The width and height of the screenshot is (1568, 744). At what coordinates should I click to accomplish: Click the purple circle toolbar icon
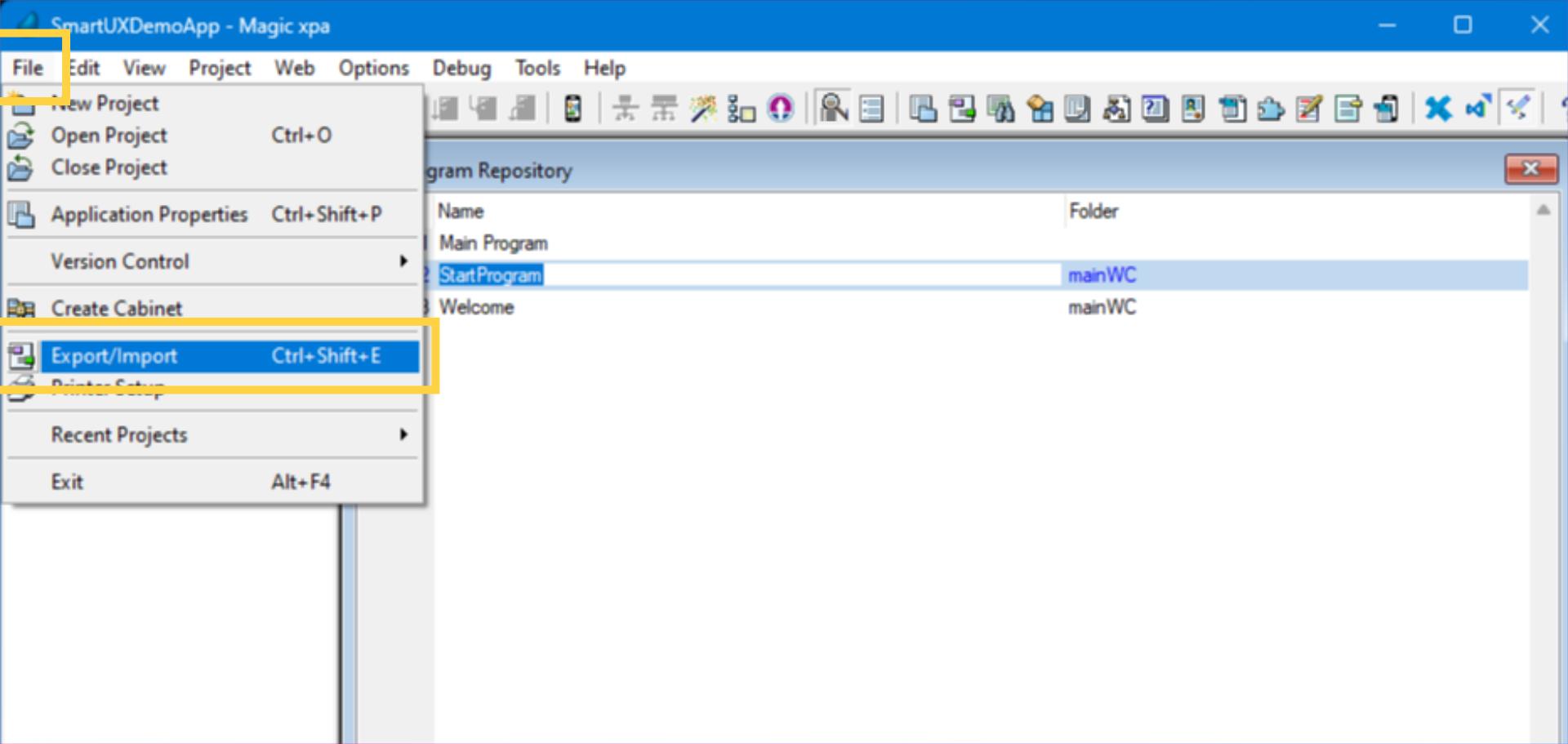click(782, 107)
